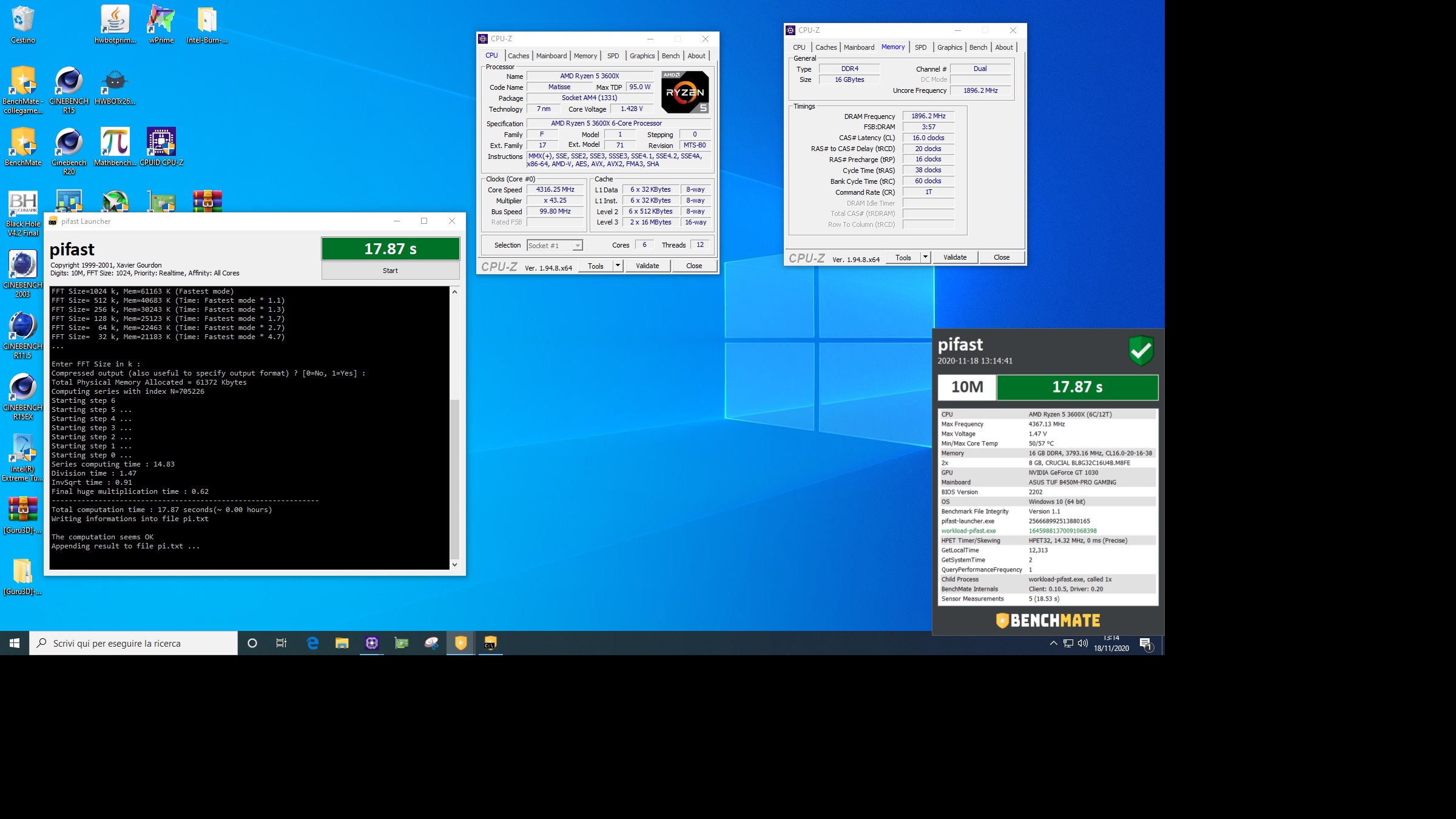This screenshot has height=819, width=1456.
Task: Launch Microsoft Edge from taskbar
Action: click(312, 643)
